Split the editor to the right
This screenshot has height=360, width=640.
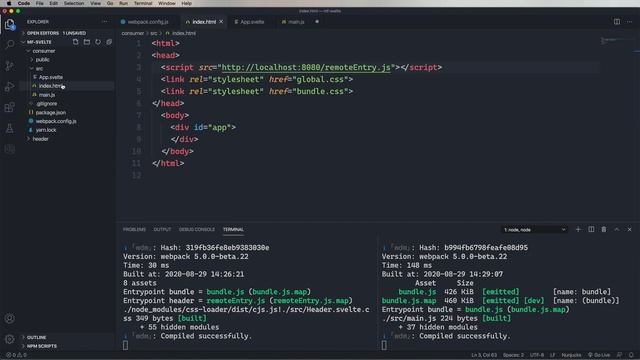tap(617, 22)
